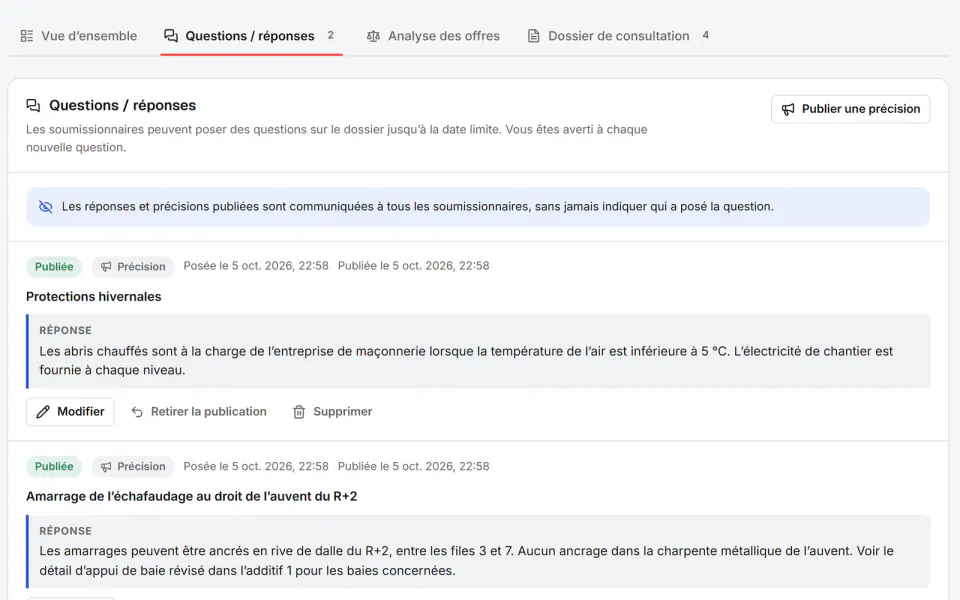Select the Questions / réponses tab
Screen dimensions: 960x600
251,36
